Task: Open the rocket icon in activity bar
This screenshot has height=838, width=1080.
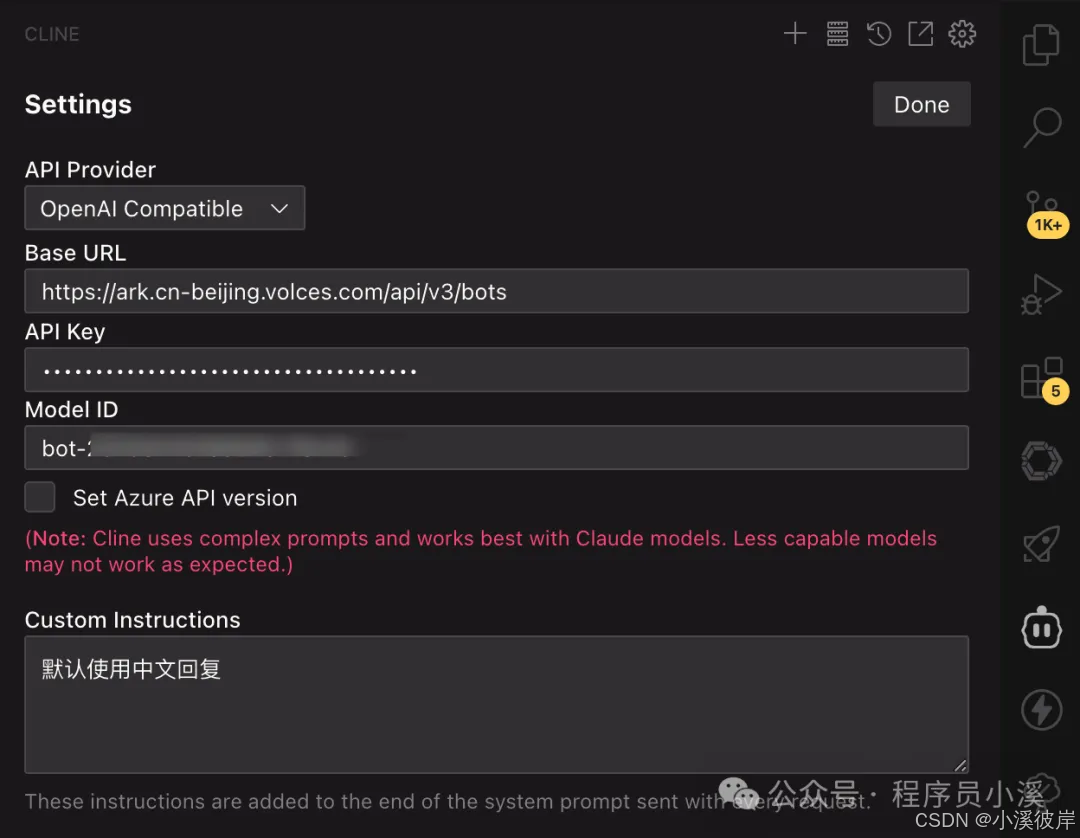Action: [1041, 544]
